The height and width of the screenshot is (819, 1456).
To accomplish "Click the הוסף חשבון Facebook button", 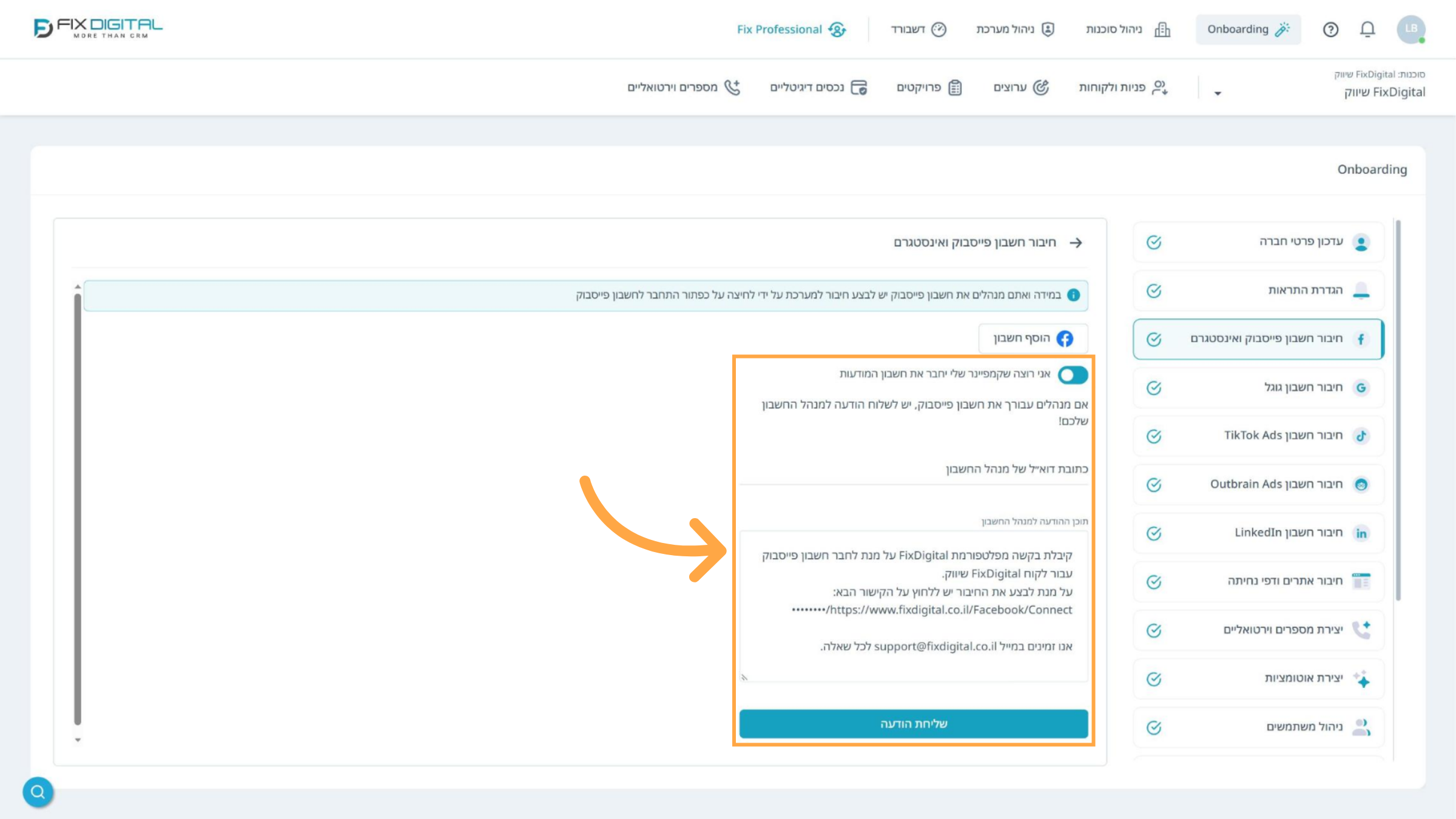I will [x=1033, y=338].
